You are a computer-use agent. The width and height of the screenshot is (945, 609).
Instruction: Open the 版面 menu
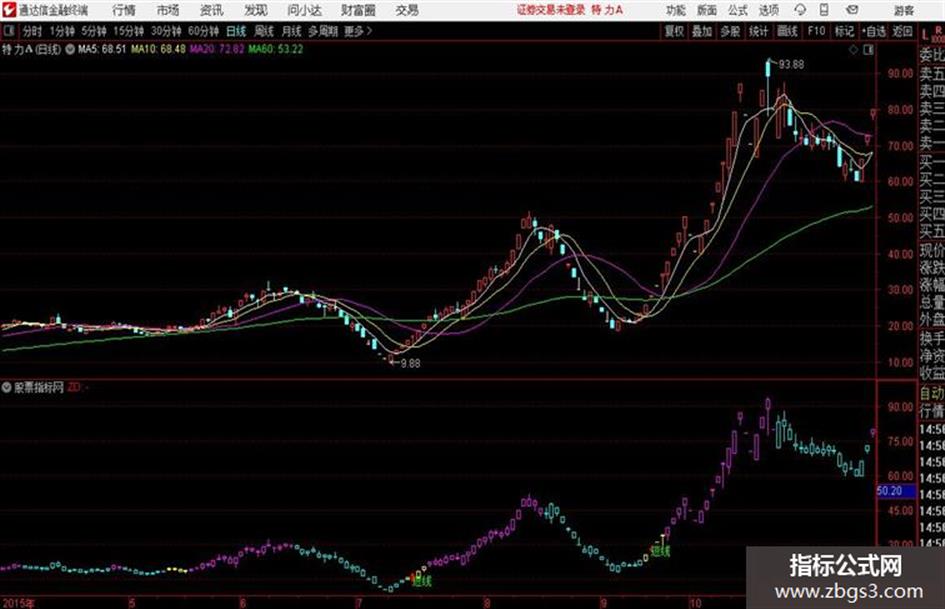[x=707, y=10]
